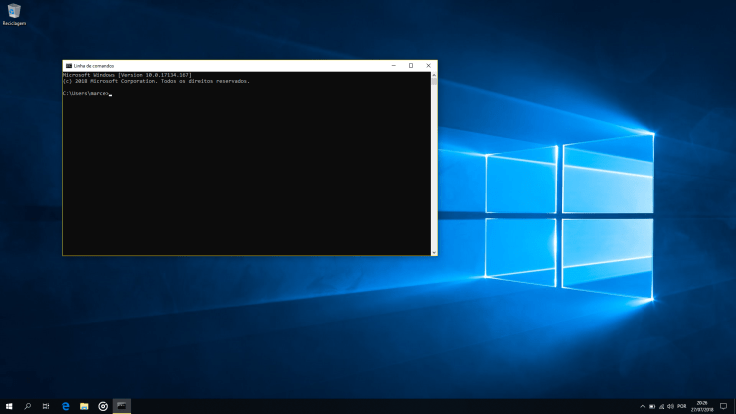
Task: Switch input language via POR indicator
Action: click(681, 407)
